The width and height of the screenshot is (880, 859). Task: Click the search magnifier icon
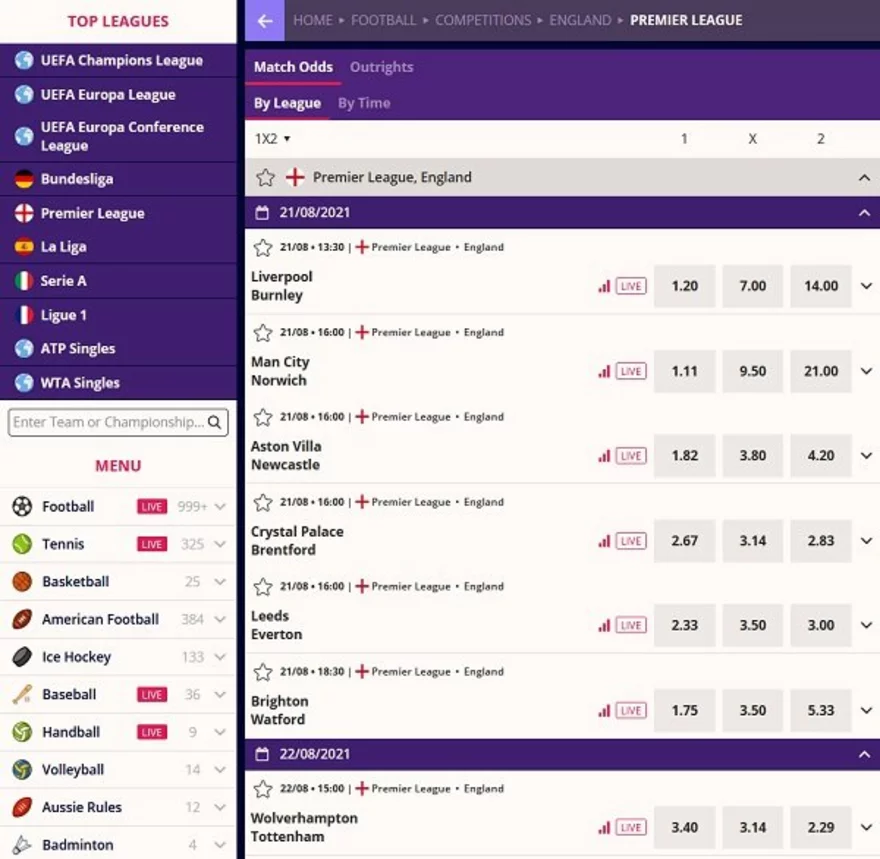(x=214, y=422)
